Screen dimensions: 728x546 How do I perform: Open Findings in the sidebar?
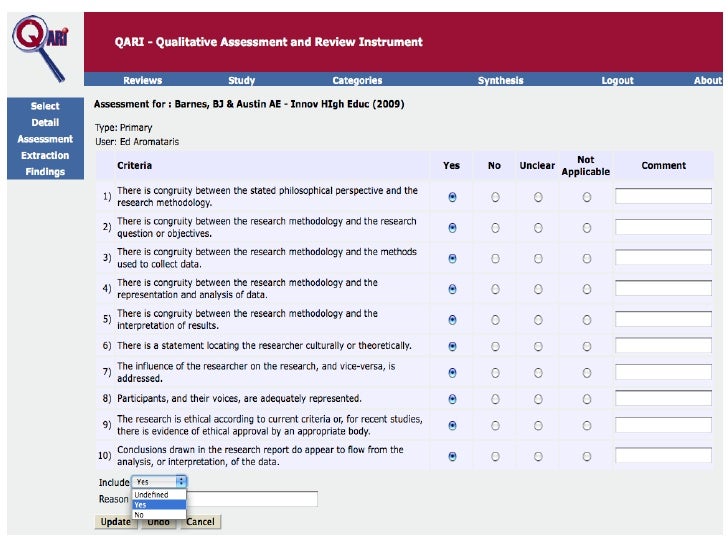pos(45,171)
